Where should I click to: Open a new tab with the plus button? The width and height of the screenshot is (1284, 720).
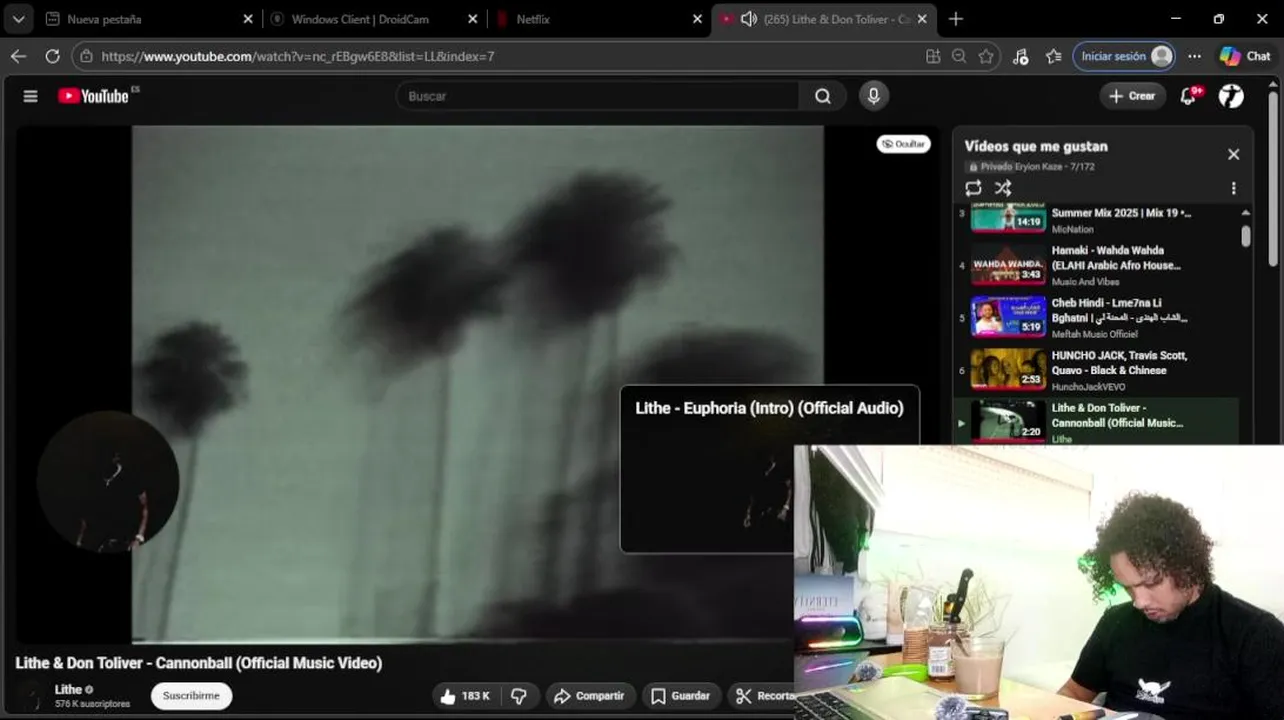(955, 19)
